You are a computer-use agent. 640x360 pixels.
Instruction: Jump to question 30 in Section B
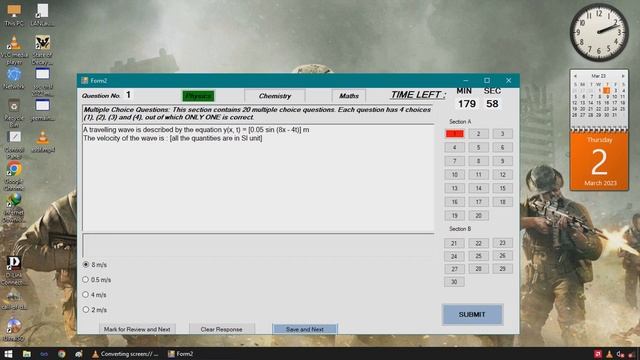coord(454,282)
